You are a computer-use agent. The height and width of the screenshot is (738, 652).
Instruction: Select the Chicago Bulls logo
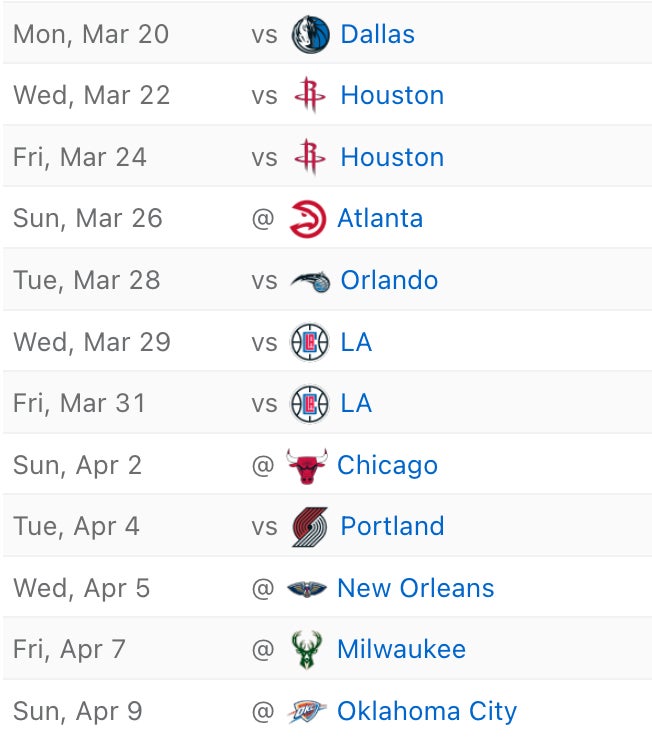tap(307, 466)
